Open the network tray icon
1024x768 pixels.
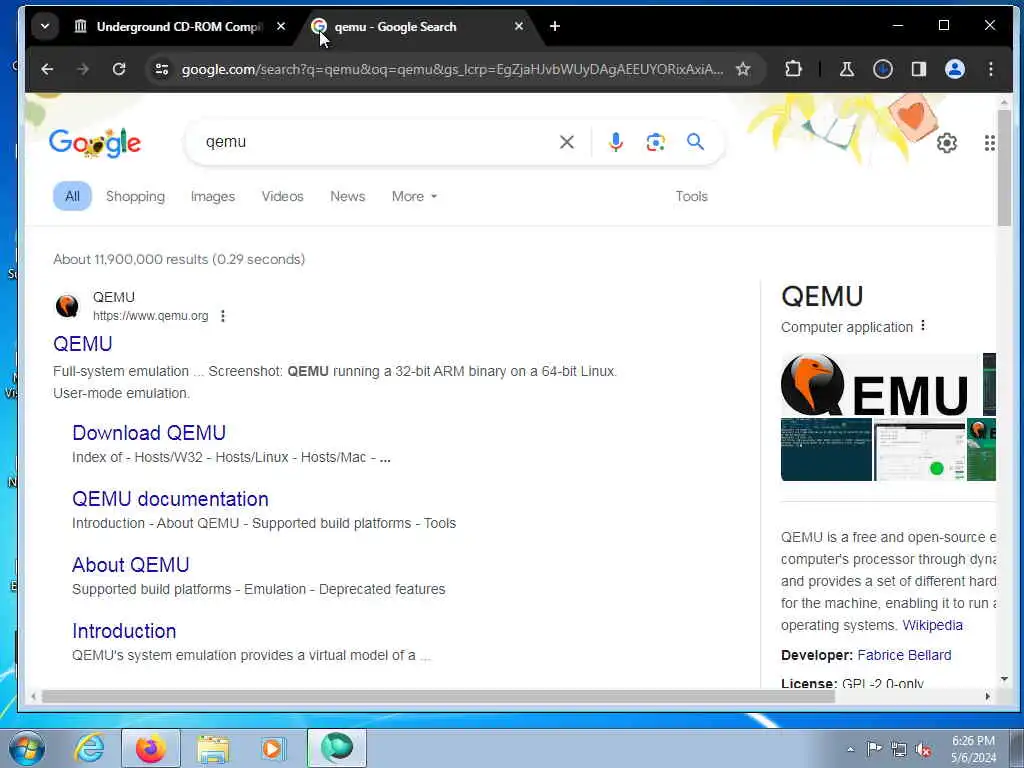tap(899, 749)
